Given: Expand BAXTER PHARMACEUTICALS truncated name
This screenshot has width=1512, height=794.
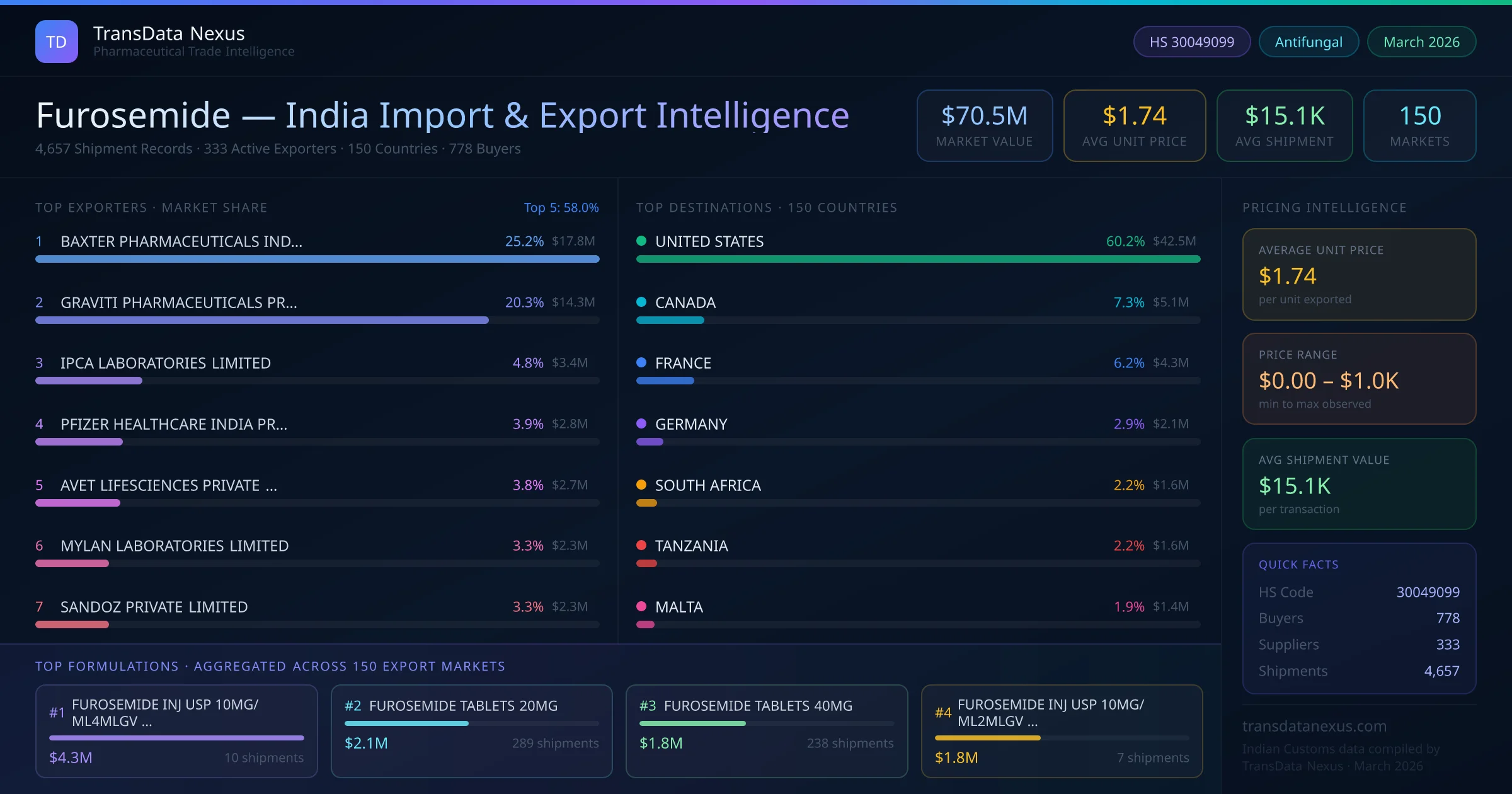Looking at the screenshot, I should point(181,241).
